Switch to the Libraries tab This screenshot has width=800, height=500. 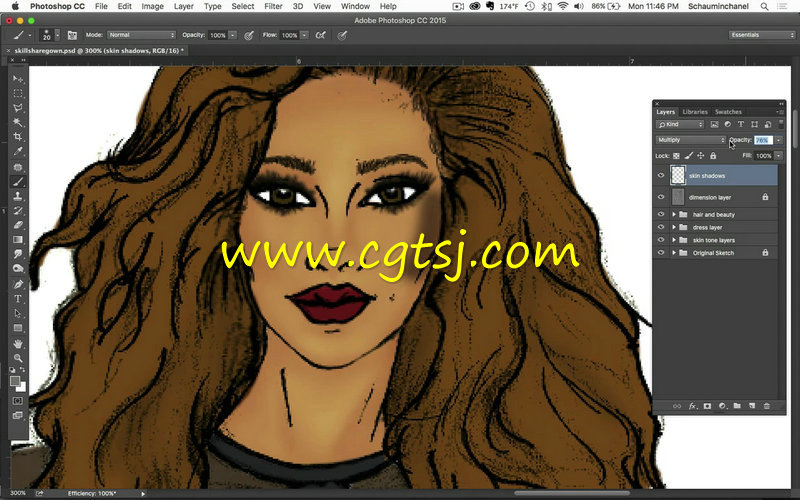tap(695, 112)
